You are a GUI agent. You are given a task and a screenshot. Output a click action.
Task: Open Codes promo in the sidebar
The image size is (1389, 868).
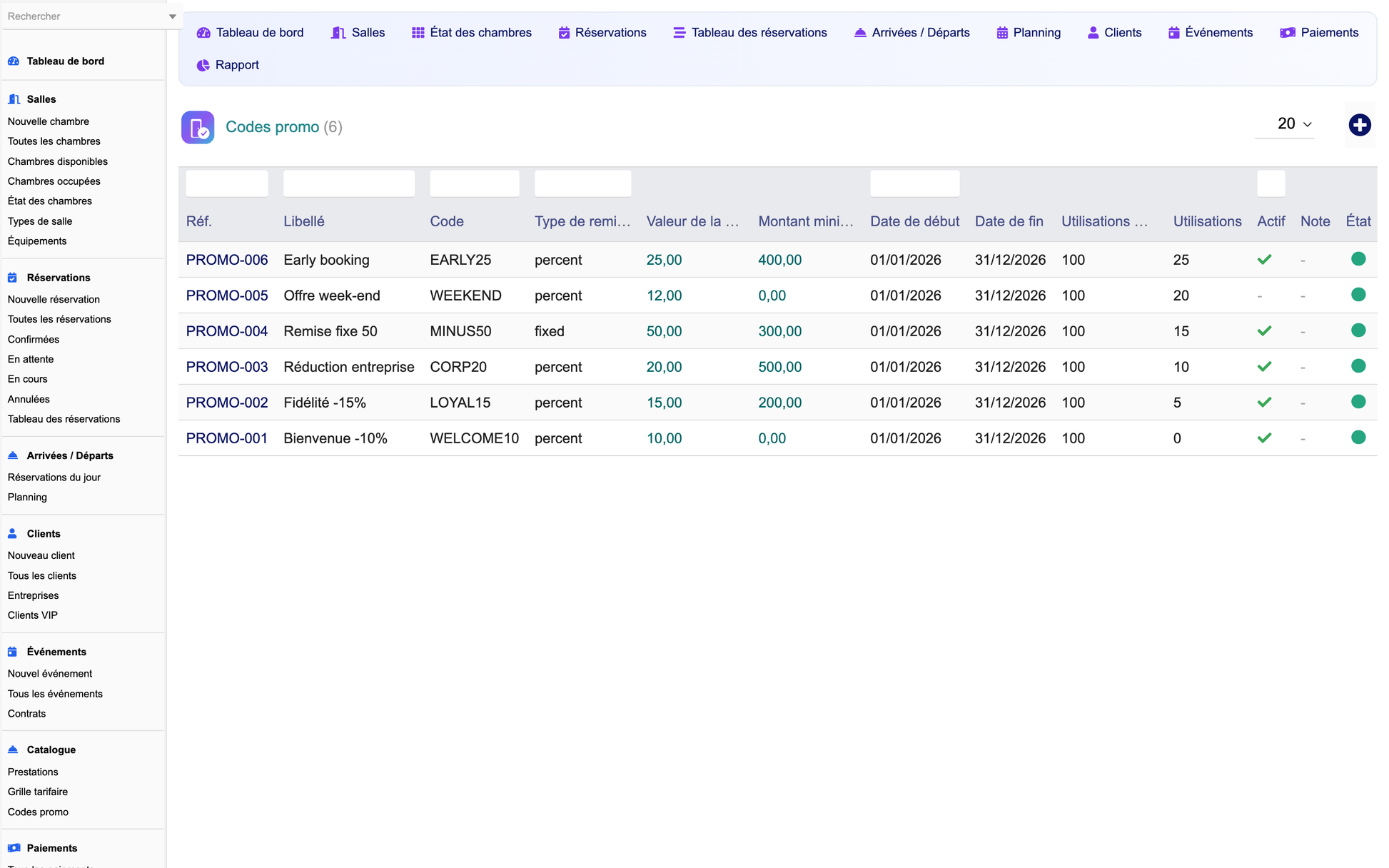point(38,812)
